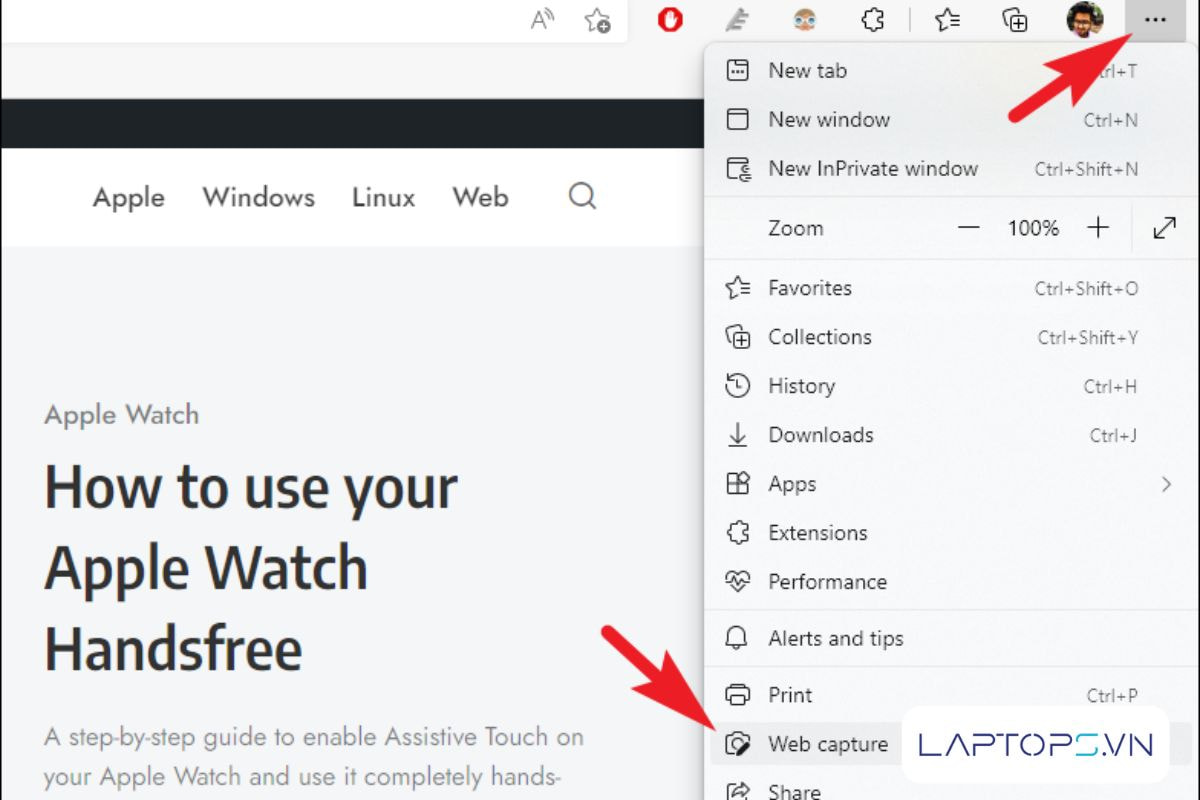Screen dimensions: 1200x800
Task: Open the user profile avatar
Action: click(x=1085, y=20)
